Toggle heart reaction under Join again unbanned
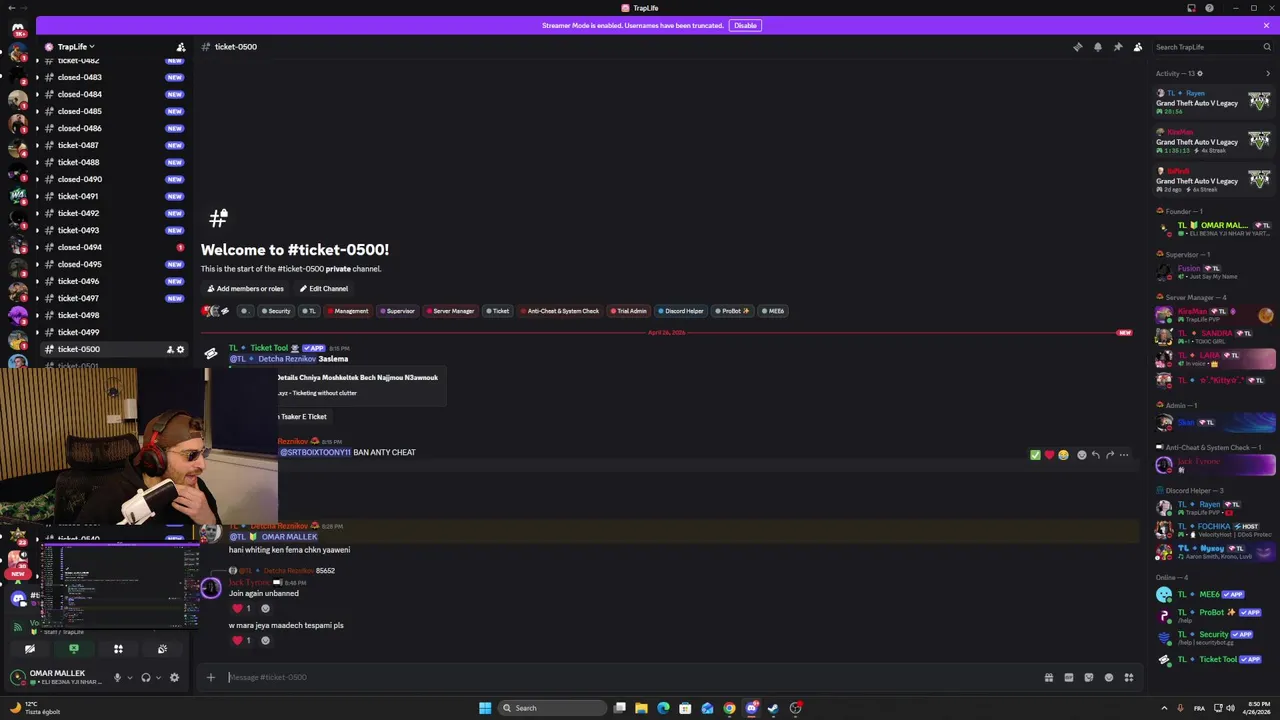 click(242, 608)
